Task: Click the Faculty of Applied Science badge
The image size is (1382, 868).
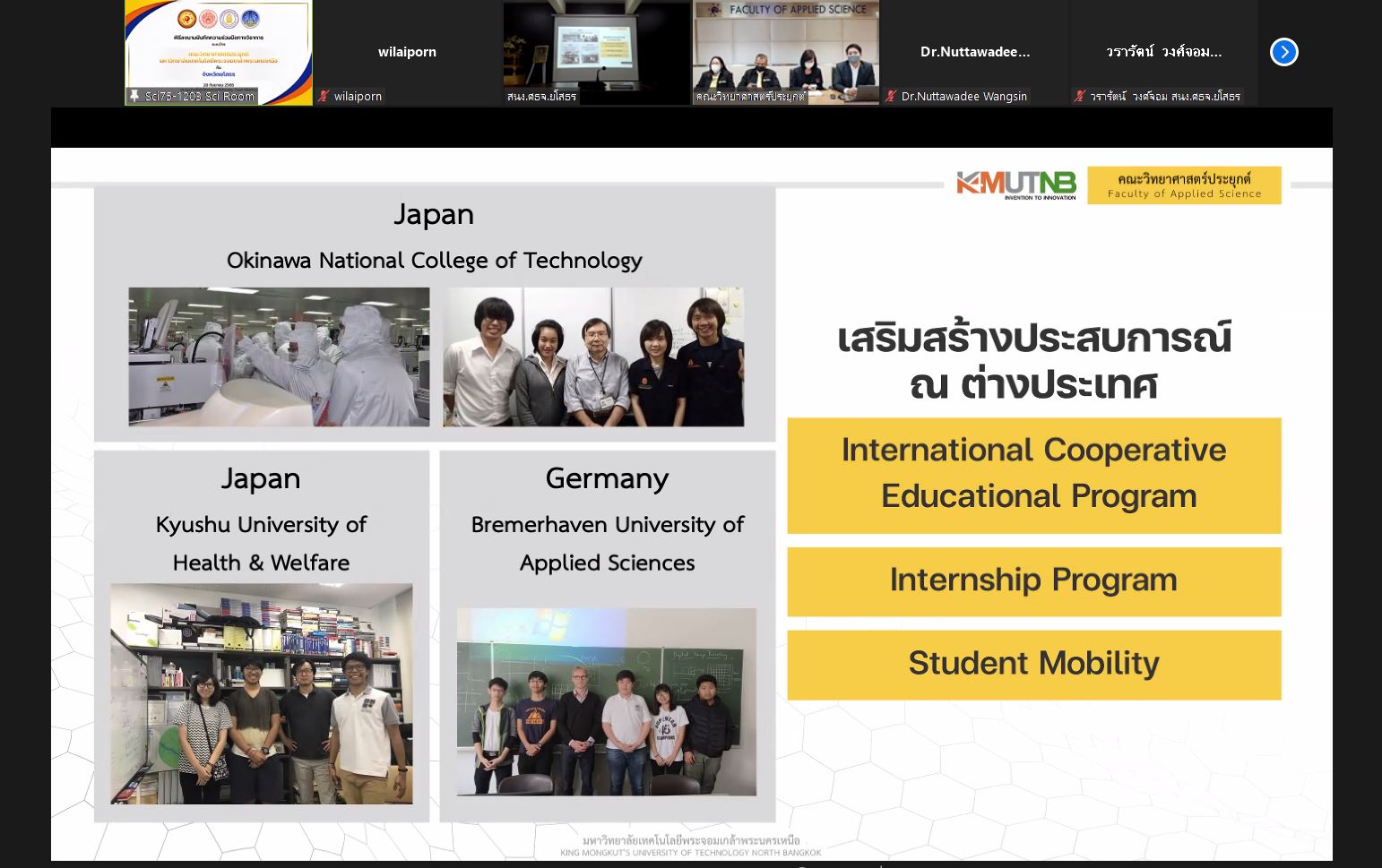Action: pyautogui.click(x=1184, y=185)
